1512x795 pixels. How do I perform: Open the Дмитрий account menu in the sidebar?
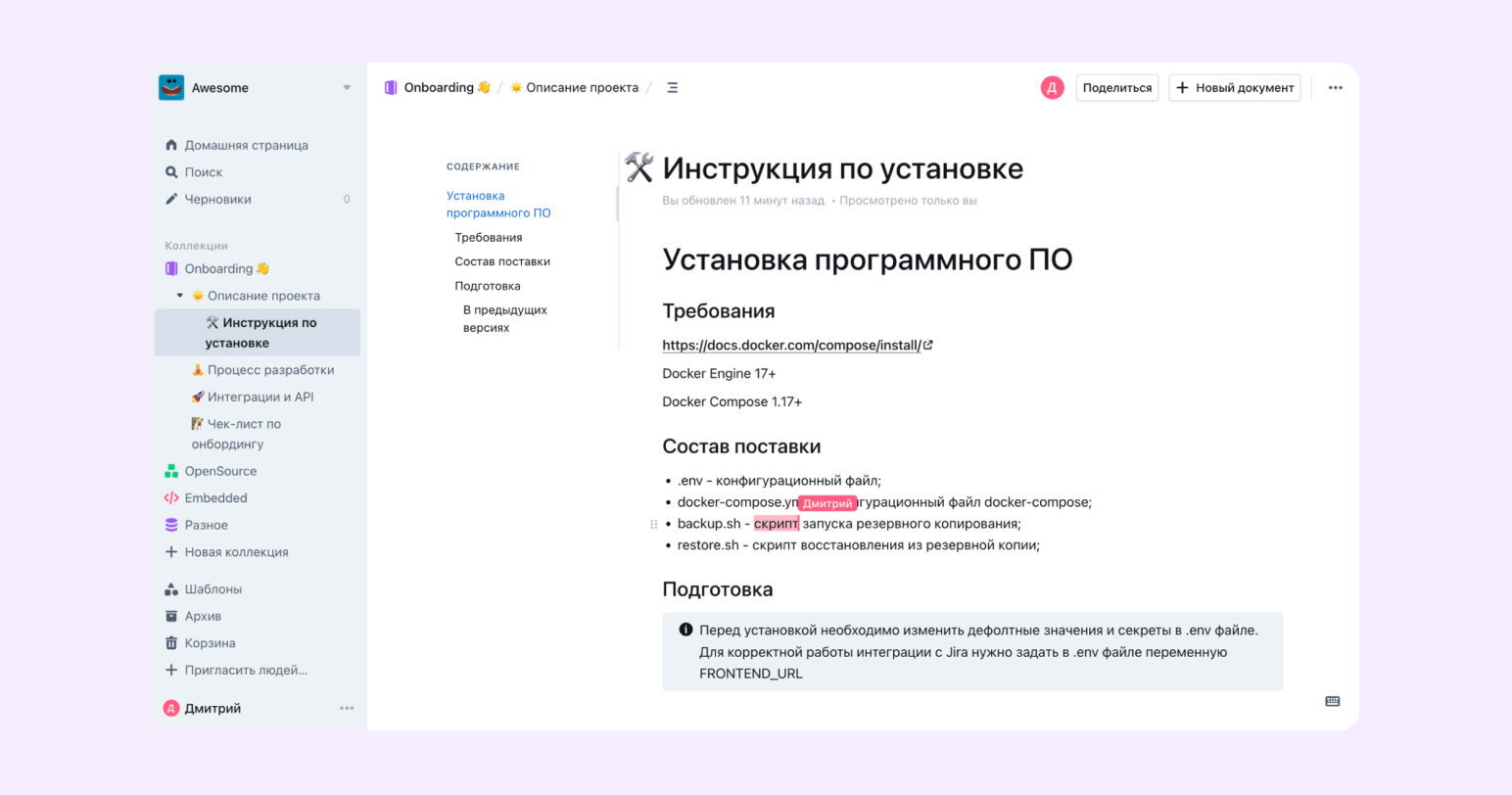pyautogui.click(x=213, y=708)
